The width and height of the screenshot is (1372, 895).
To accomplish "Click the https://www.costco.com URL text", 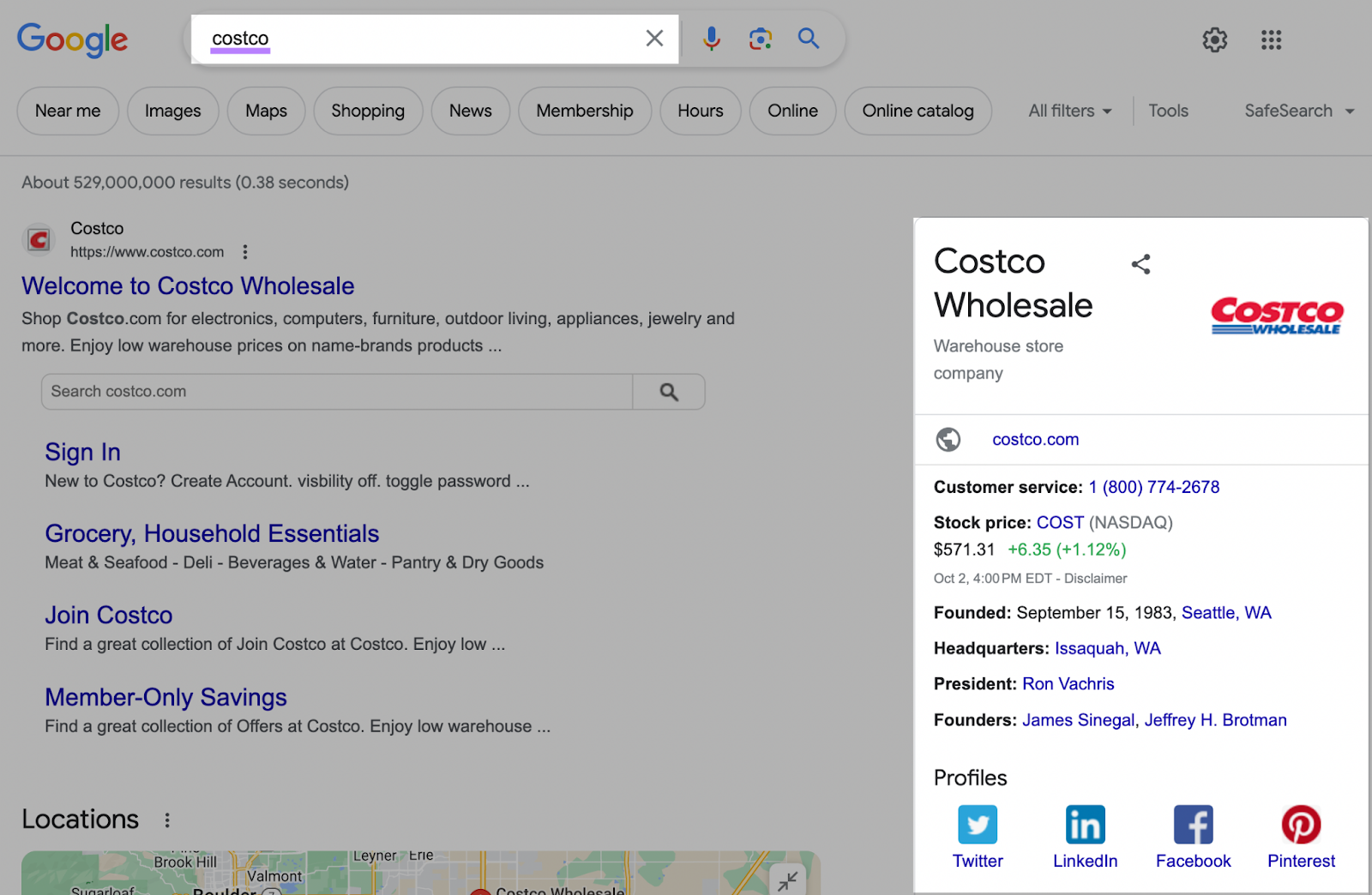I will [x=147, y=252].
